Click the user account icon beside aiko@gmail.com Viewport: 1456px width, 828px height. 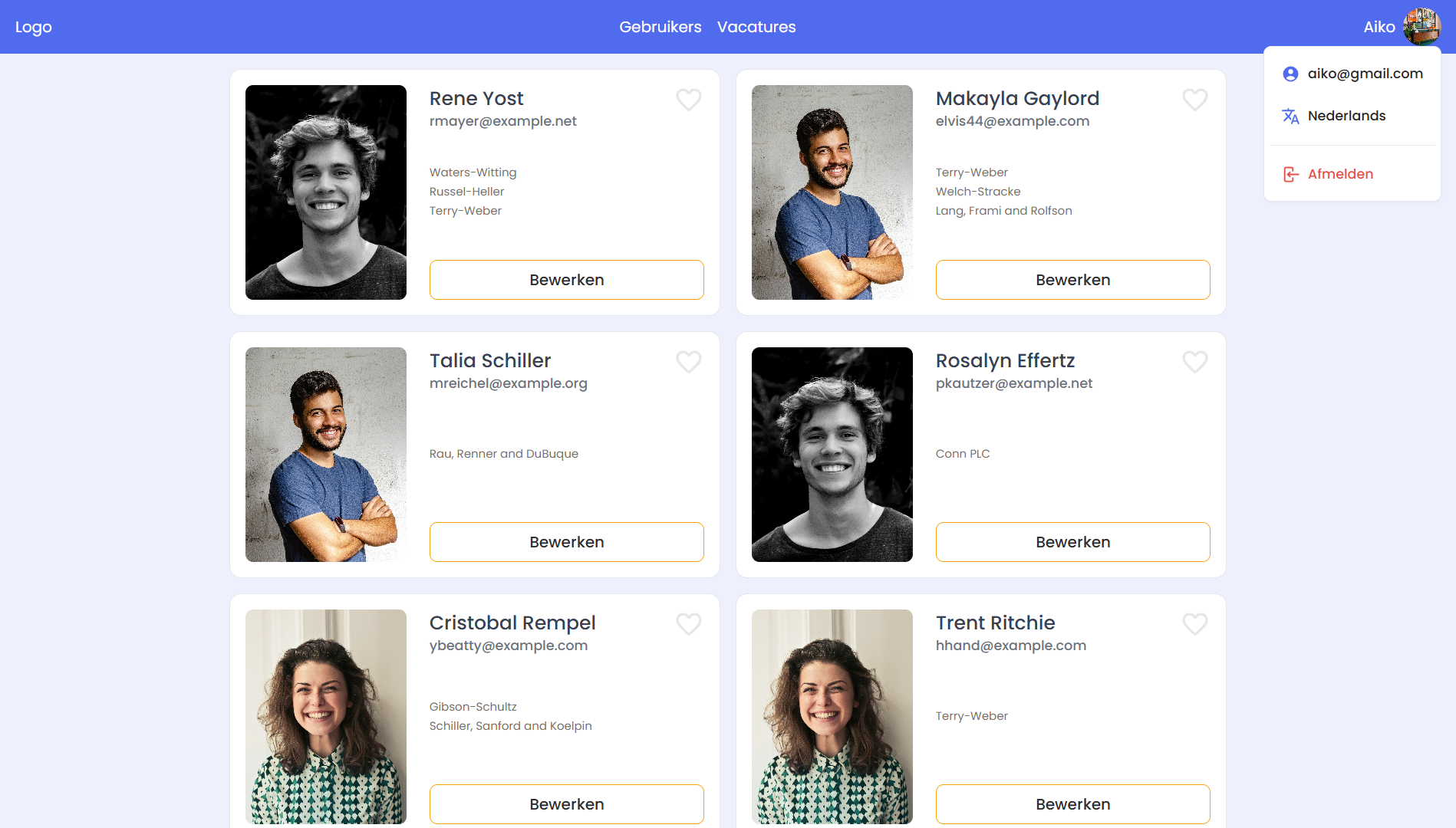[x=1290, y=74]
